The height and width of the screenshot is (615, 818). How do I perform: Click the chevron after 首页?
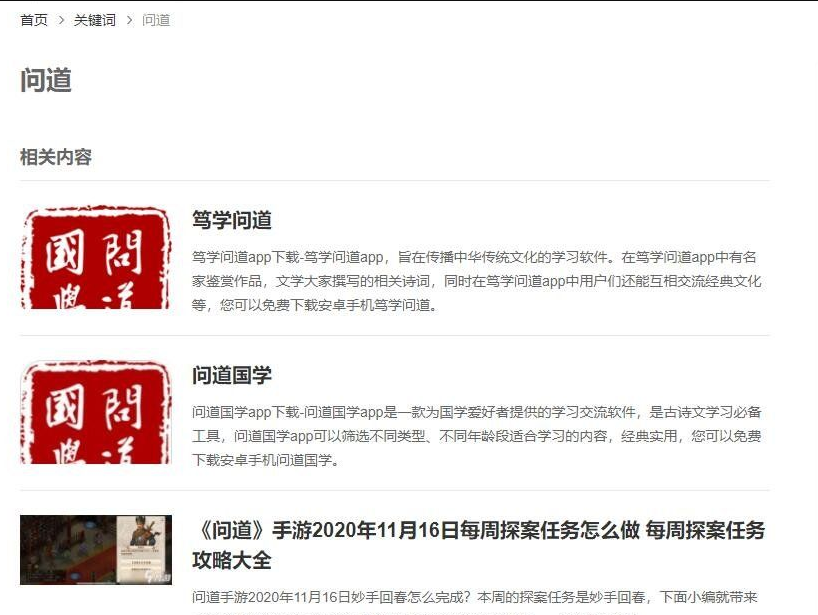coord(61,20)
